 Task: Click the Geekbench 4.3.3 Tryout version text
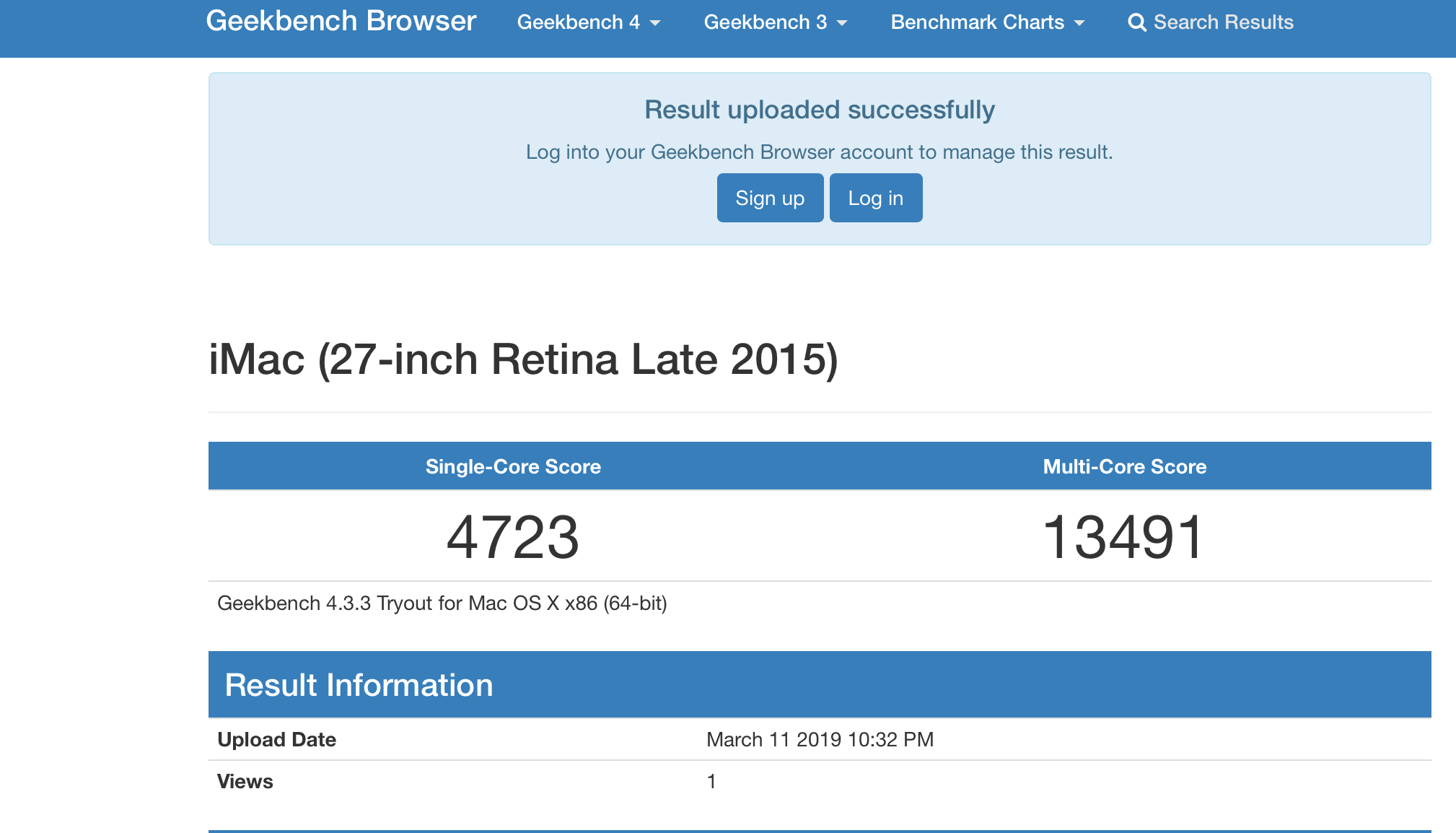[x=442, y=603]
